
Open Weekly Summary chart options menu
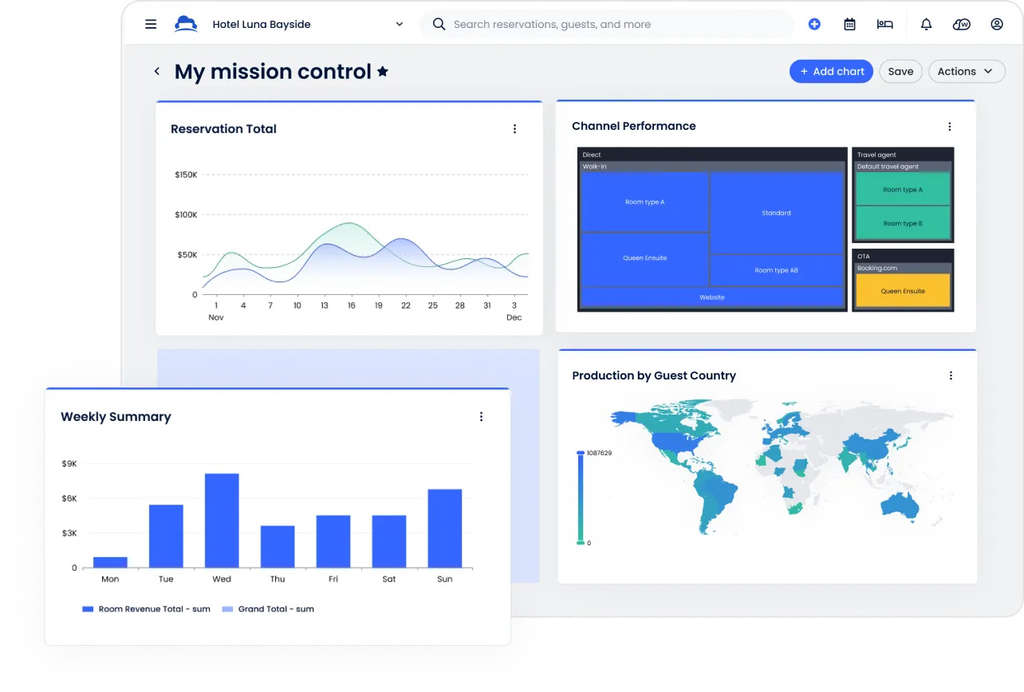pos(481,417)
